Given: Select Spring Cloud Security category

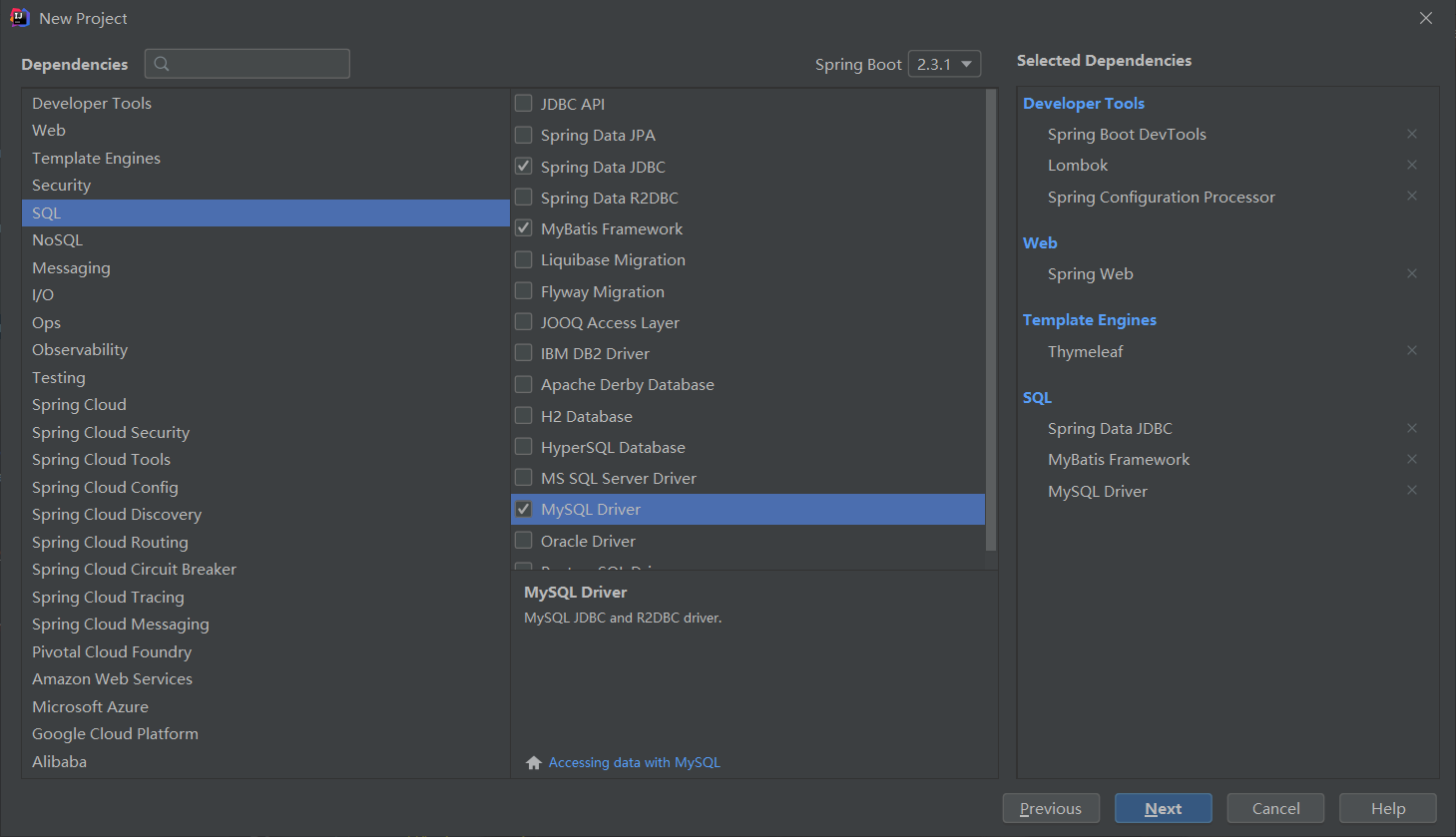Looking at the screenshot, I should click(x=265, y=432).
